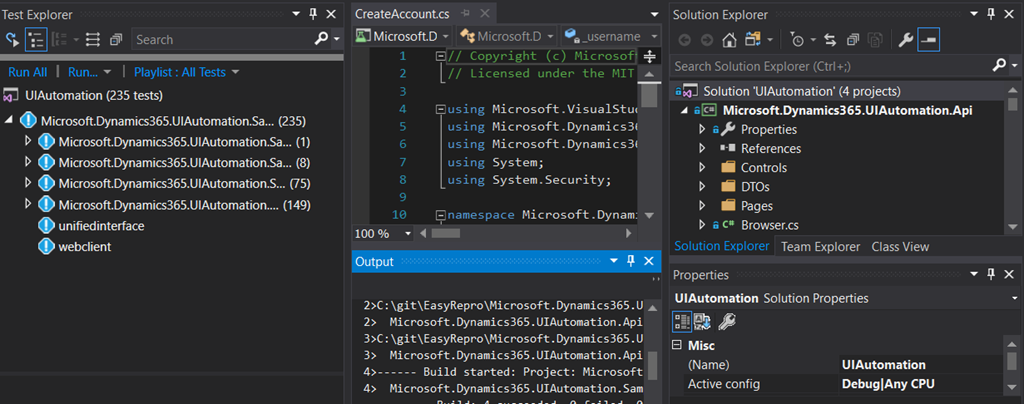Click the group by icon in Test Explorer
Screen dimensions: 1024x404
pyautogui.click(x=60, y=39)
